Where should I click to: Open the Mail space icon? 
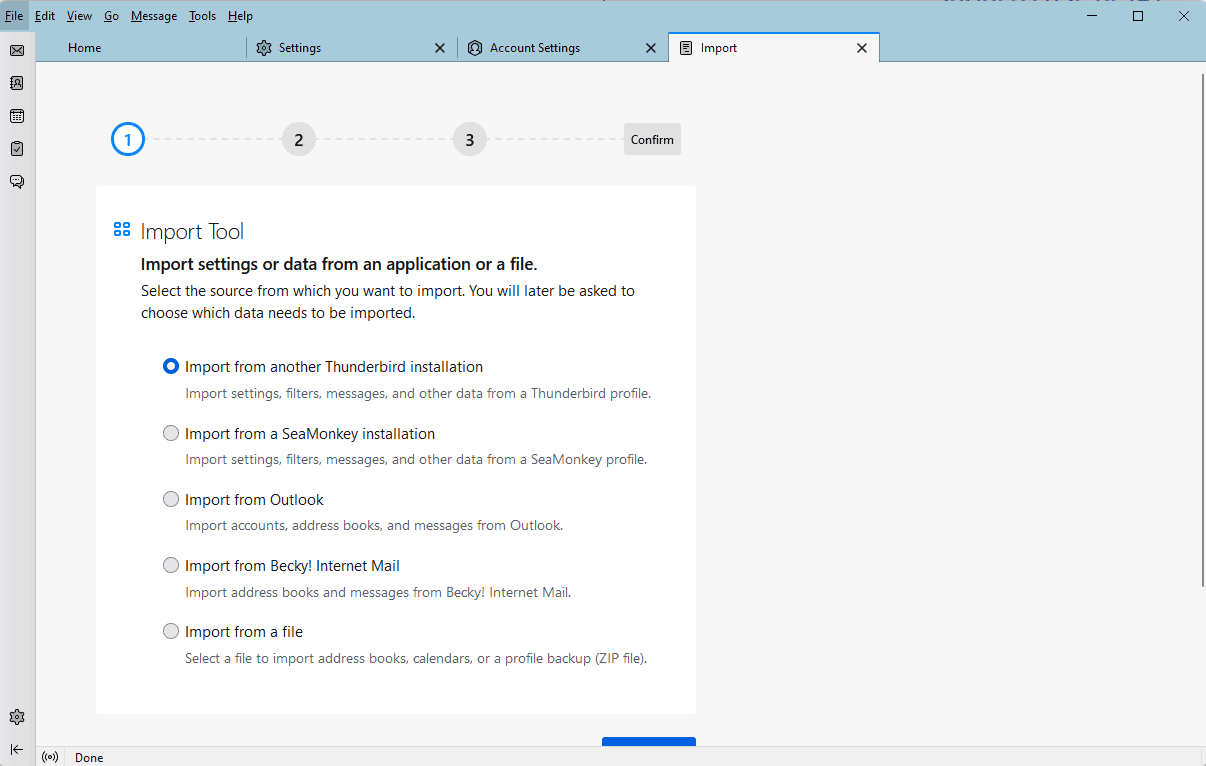[17, 50]
